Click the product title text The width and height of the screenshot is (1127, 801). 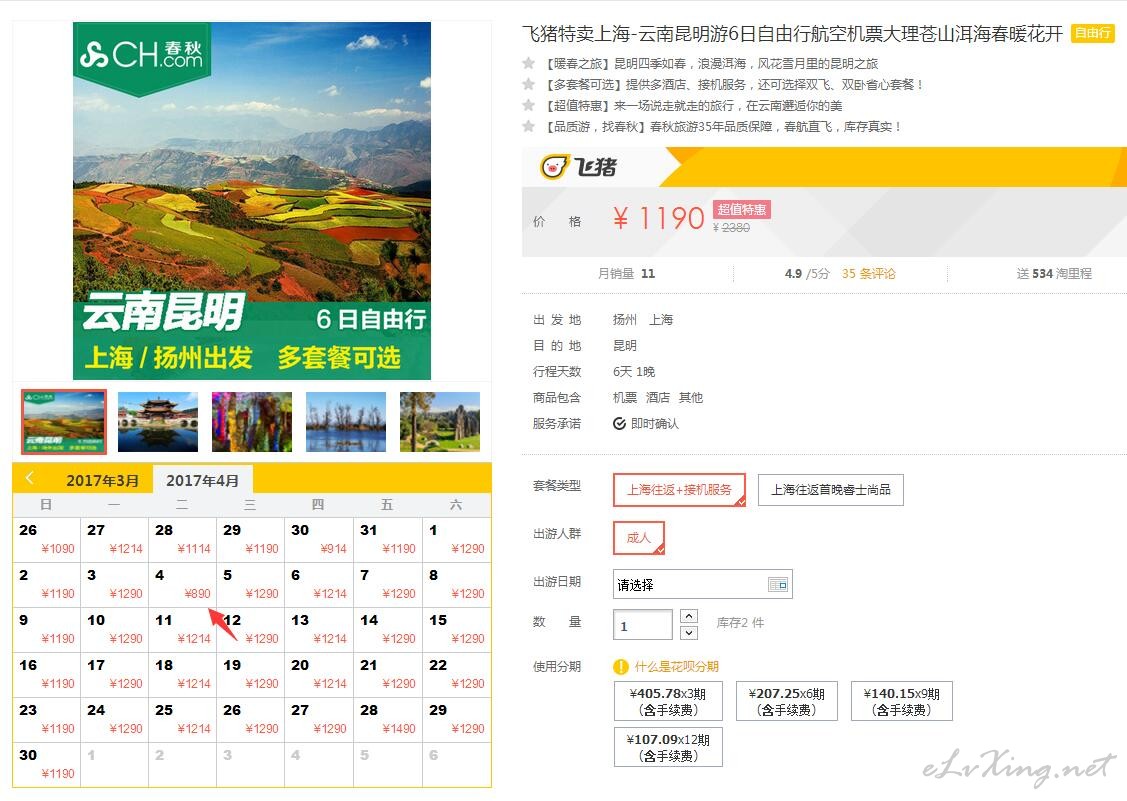point(792,34)
